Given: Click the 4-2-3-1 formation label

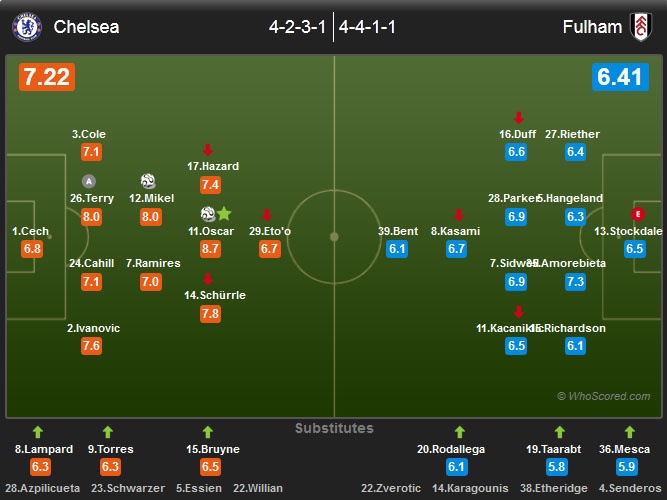Looking at the screenshot, I should 297,27.
